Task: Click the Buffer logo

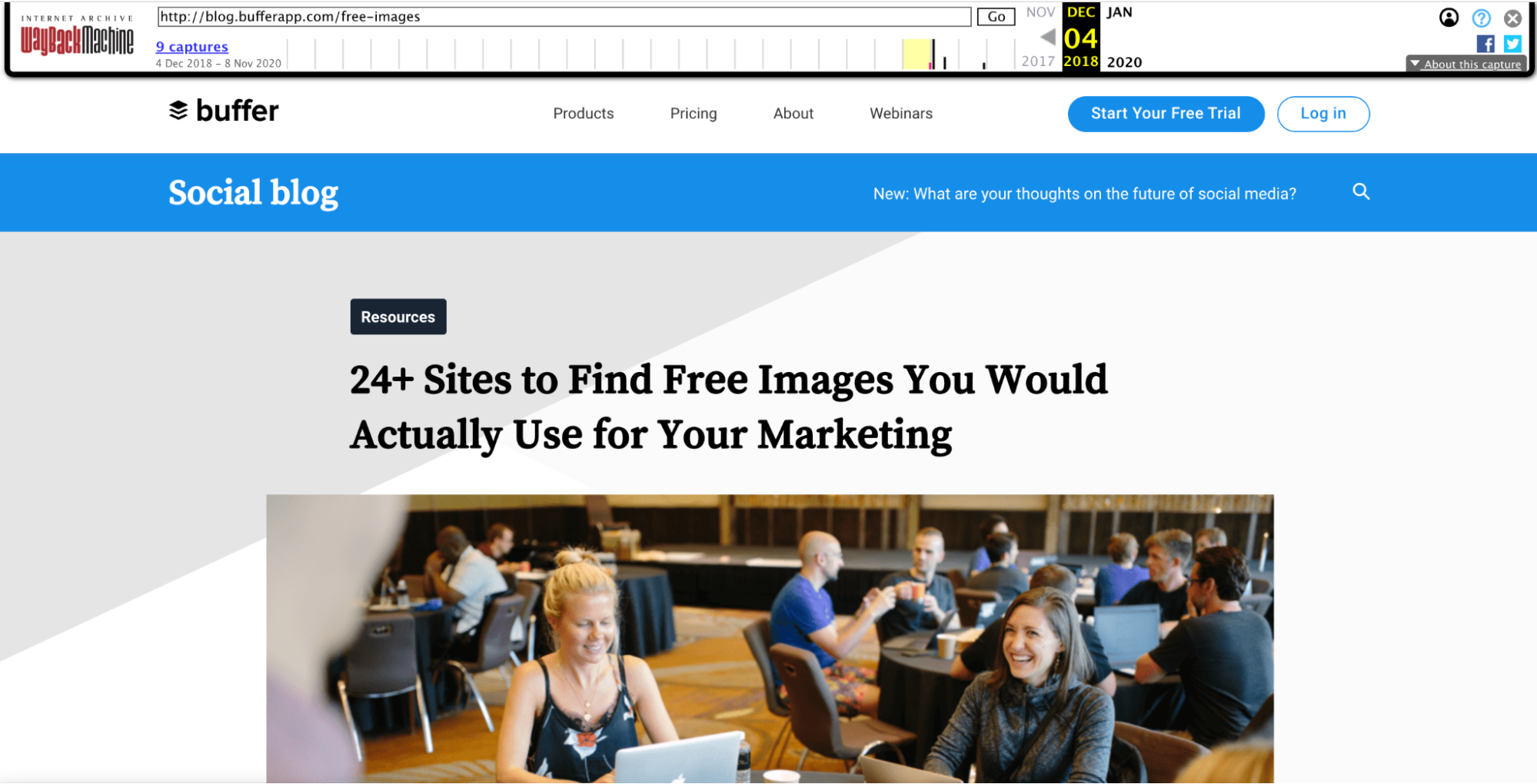Action: (x=224, y=111)
